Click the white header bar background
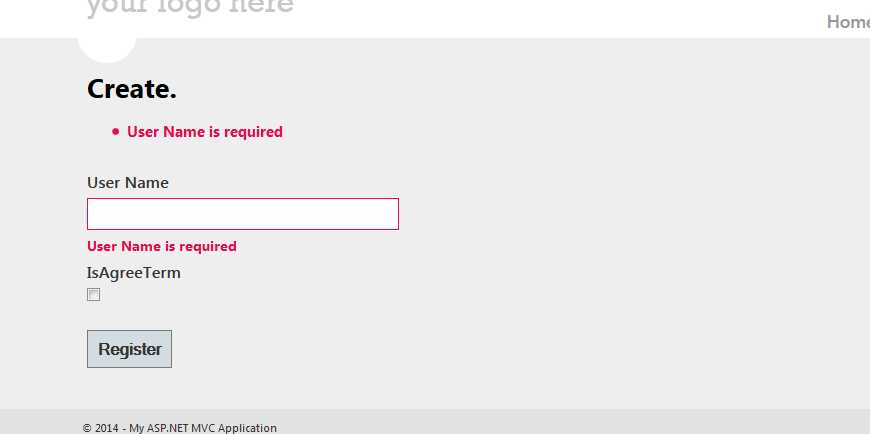 pos(555,19)
